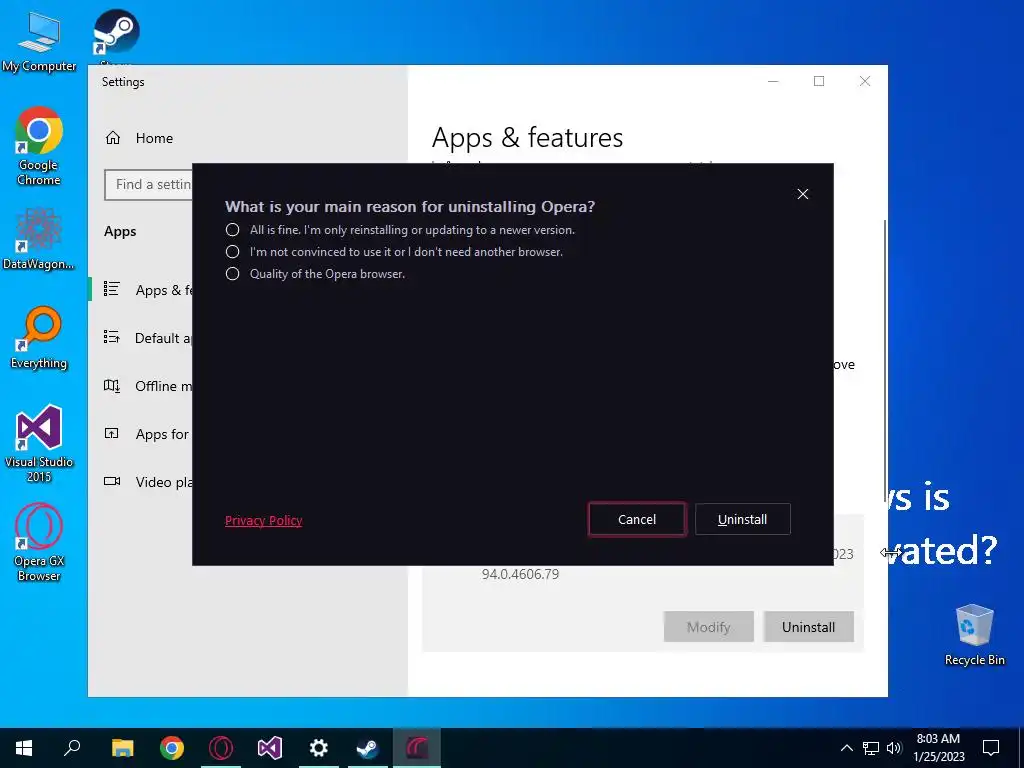
Task: Click the Default apps icon in sidebar
Action: [x=112, y=337]
